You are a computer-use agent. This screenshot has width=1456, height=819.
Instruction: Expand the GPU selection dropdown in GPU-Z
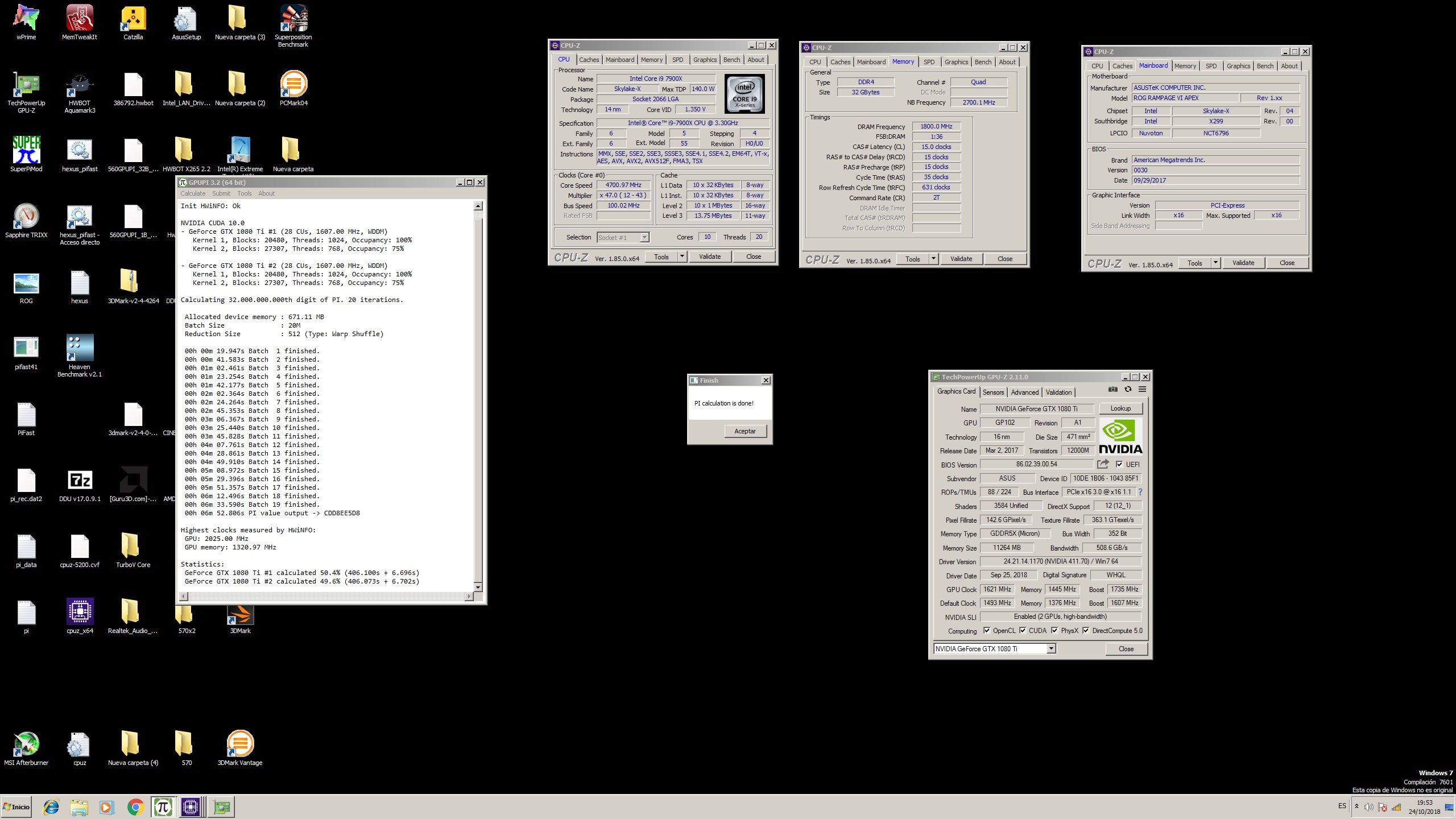[x=1051, y=648]
